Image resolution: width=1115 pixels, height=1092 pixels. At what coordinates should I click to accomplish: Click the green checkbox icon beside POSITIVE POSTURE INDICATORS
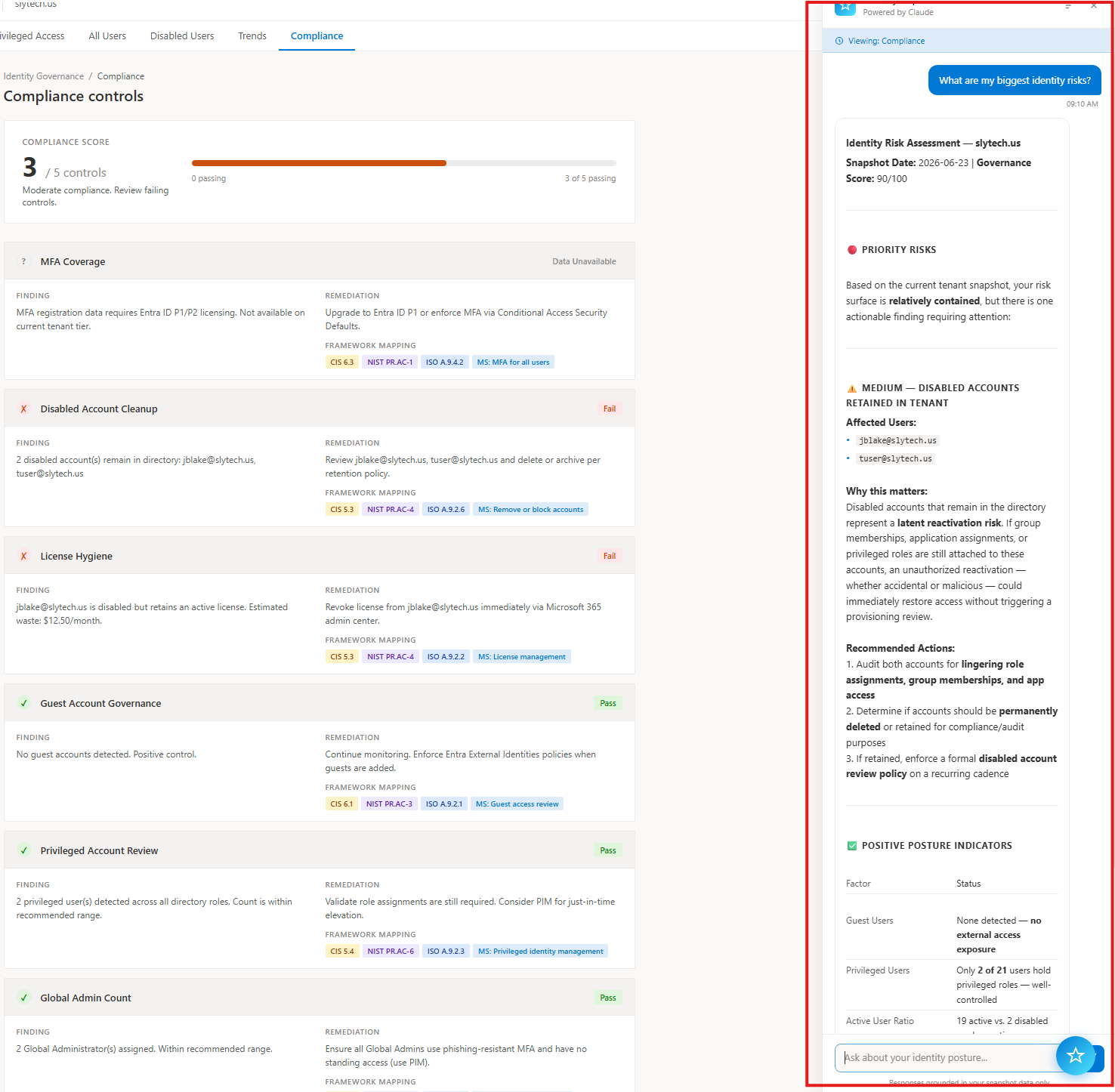coord(852,846)
